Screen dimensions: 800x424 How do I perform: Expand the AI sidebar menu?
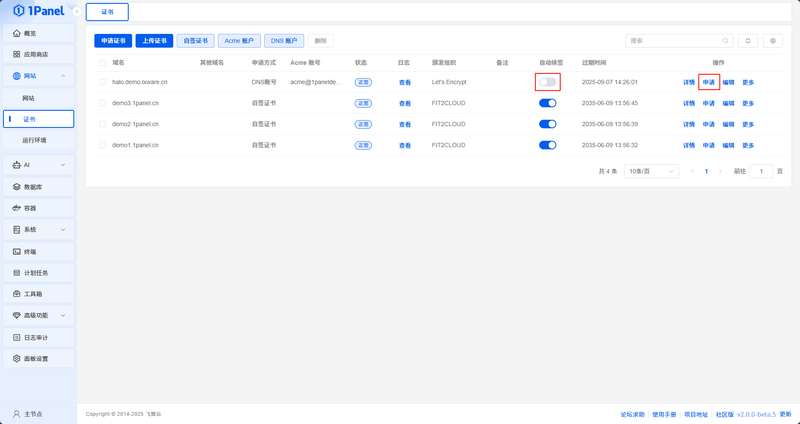[38, 165]
